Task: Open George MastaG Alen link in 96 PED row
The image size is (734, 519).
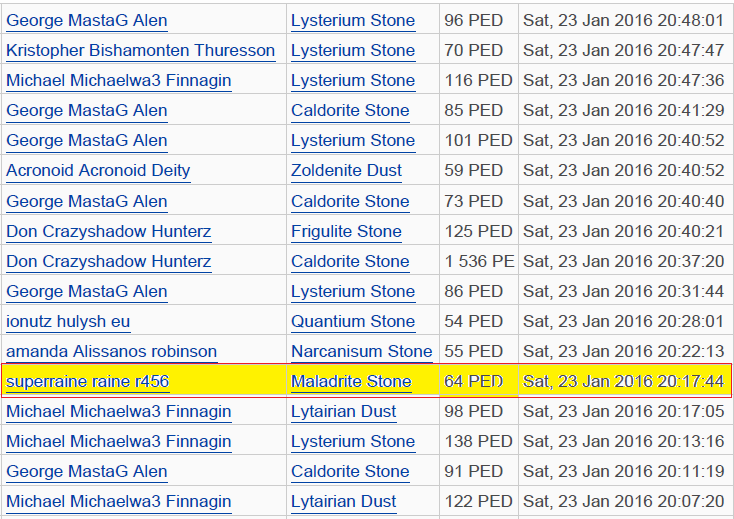Action: click(x=87, y=21)
